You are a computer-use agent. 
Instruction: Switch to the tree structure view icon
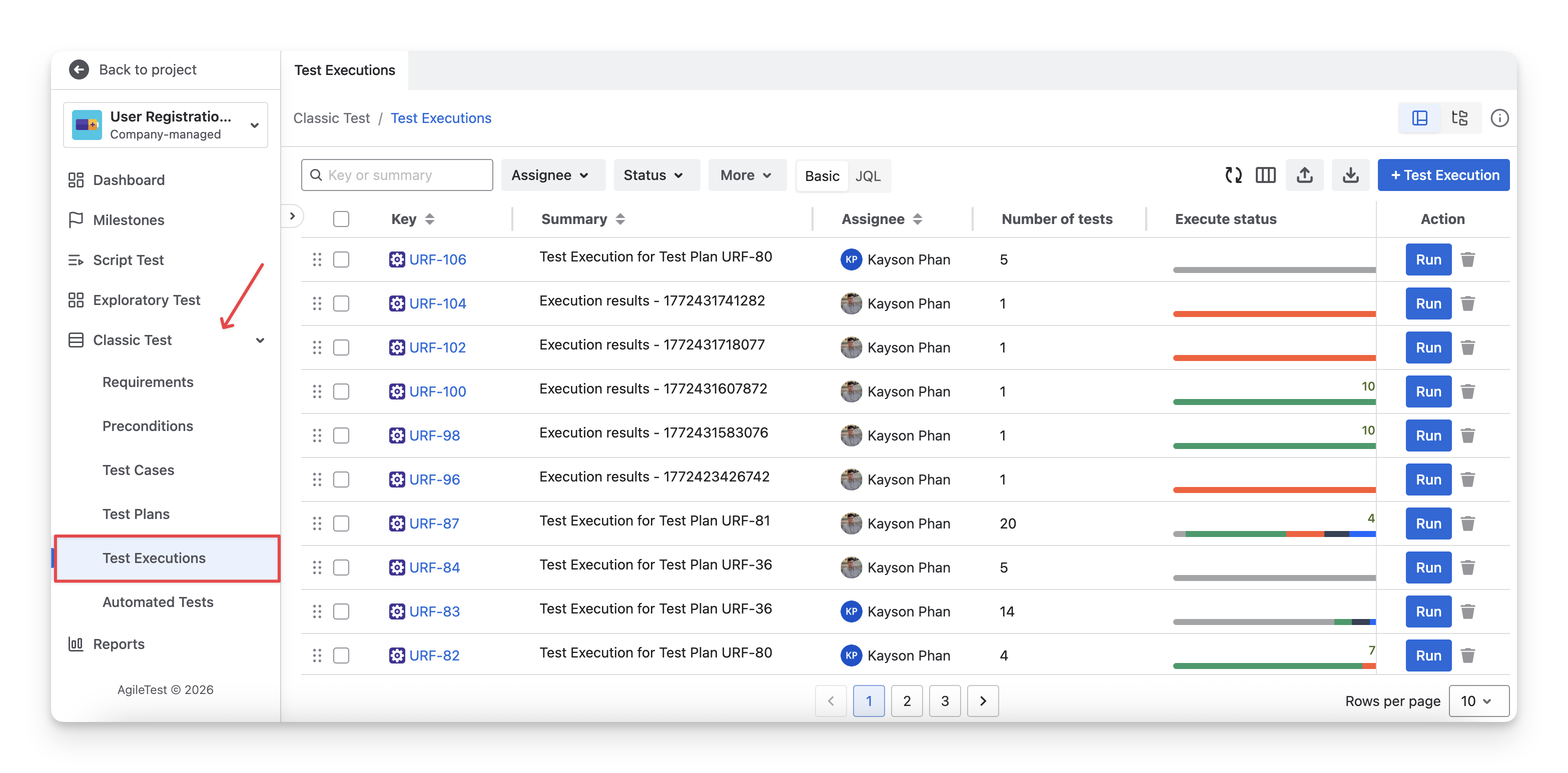pos(1459,118)
